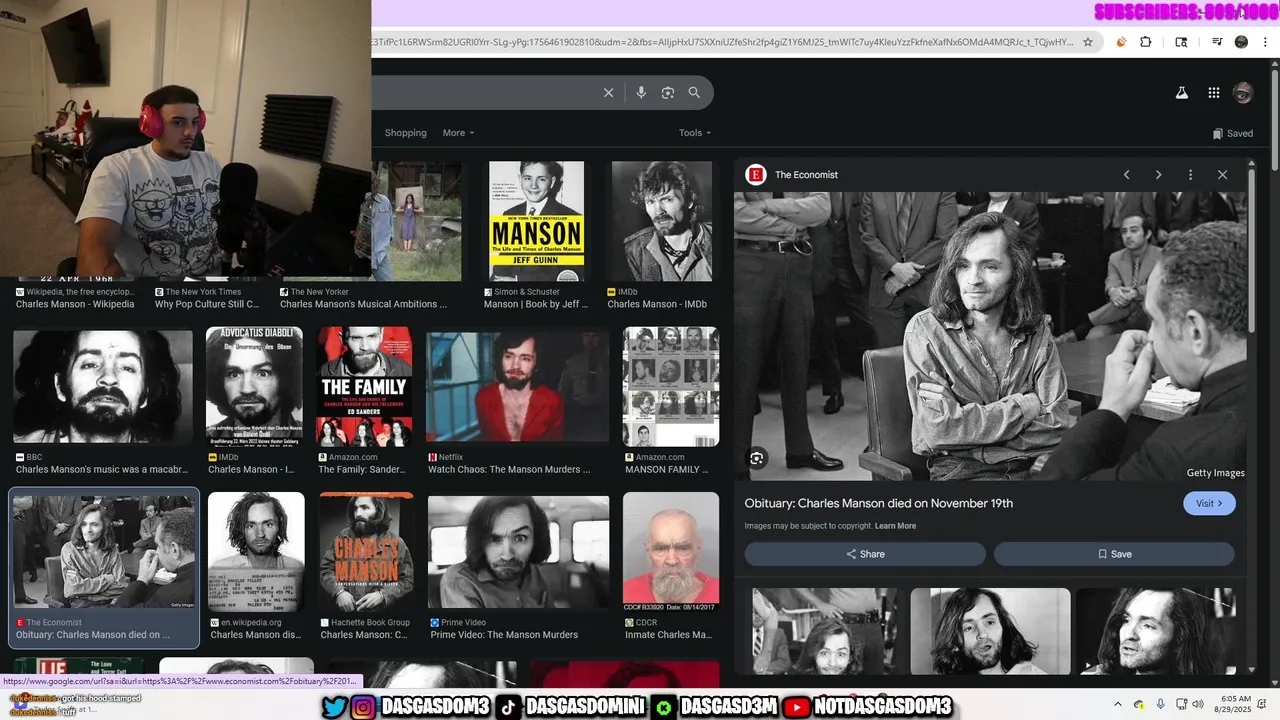Viewport: 1280px width, 720px height.
Task: Open Chrome extensions puzzle icon
Action: click(x=1146, y=42)
